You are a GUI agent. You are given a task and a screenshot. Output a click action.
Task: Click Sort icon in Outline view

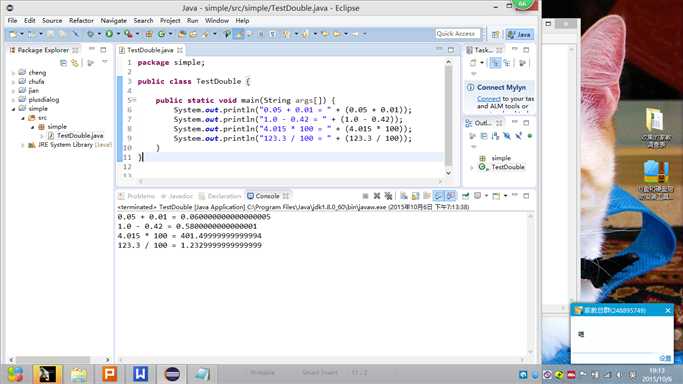click(495, 136)
